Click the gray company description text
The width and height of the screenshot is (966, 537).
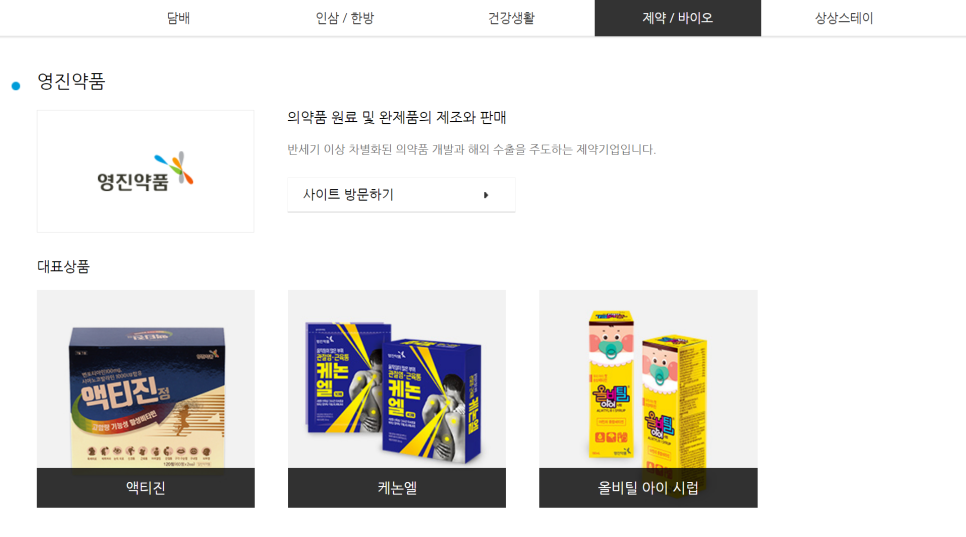(x=472, y=150)
